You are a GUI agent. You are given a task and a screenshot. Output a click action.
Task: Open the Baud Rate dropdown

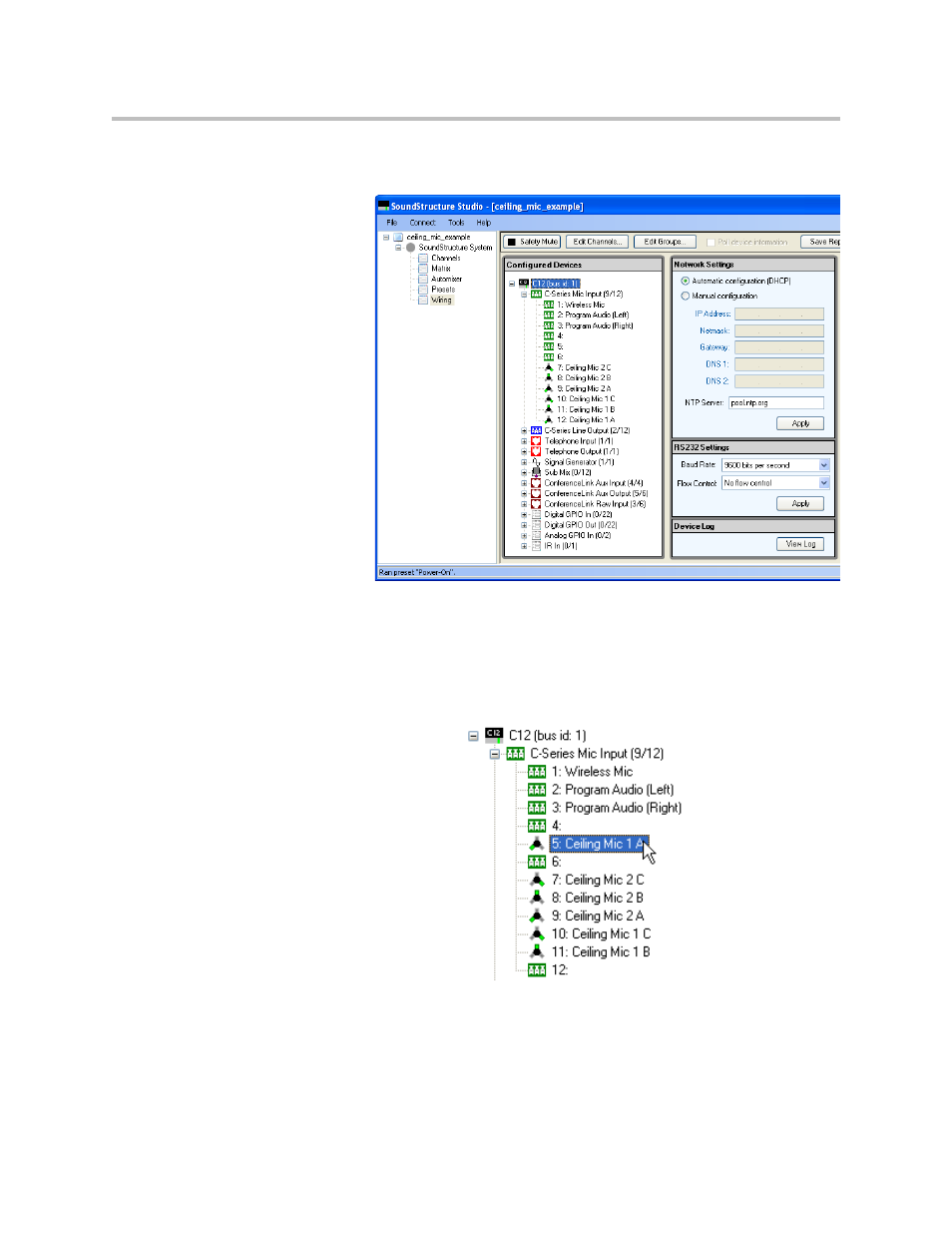pos(824,465)
